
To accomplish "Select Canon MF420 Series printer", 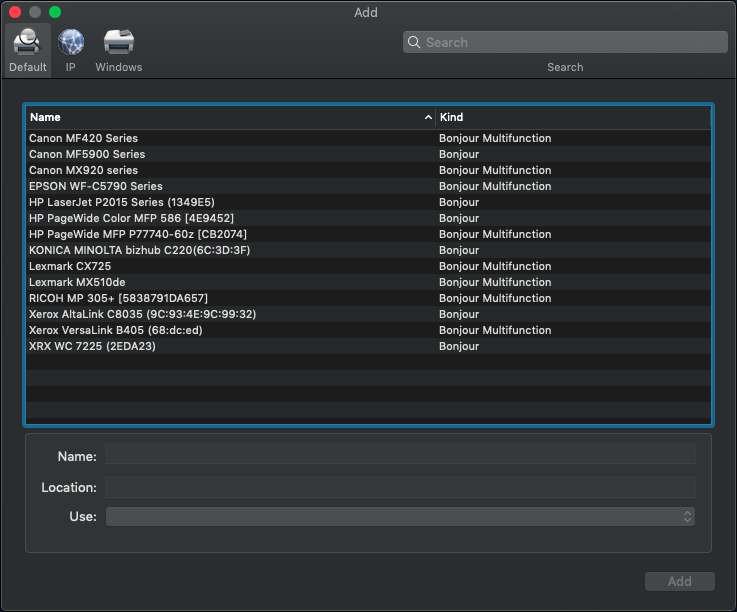I will [x=368, y=138].
